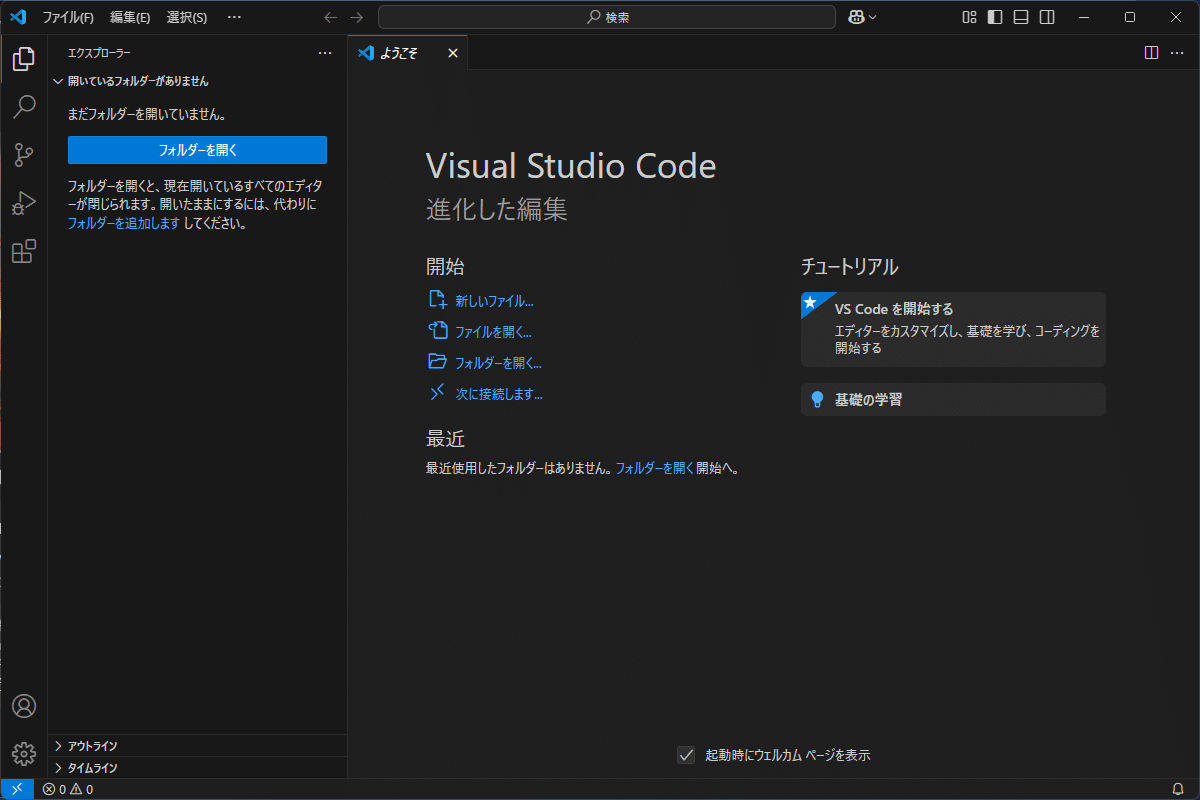Click the フォルダーを追加します link
Screen dimensions: 1200x800
click(x=124, y=223)
